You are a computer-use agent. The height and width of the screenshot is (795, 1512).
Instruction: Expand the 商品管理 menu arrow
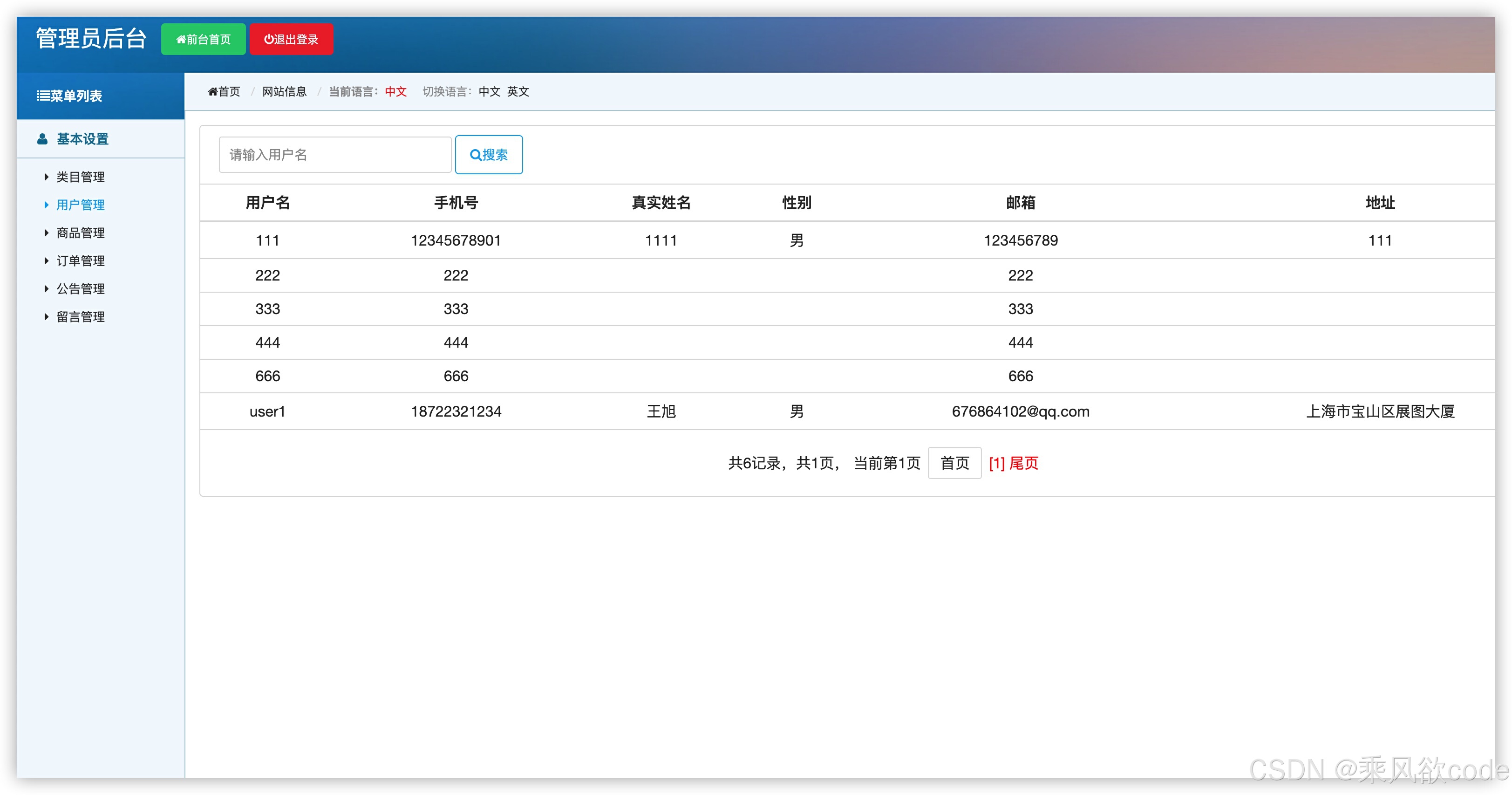(47, 233)
